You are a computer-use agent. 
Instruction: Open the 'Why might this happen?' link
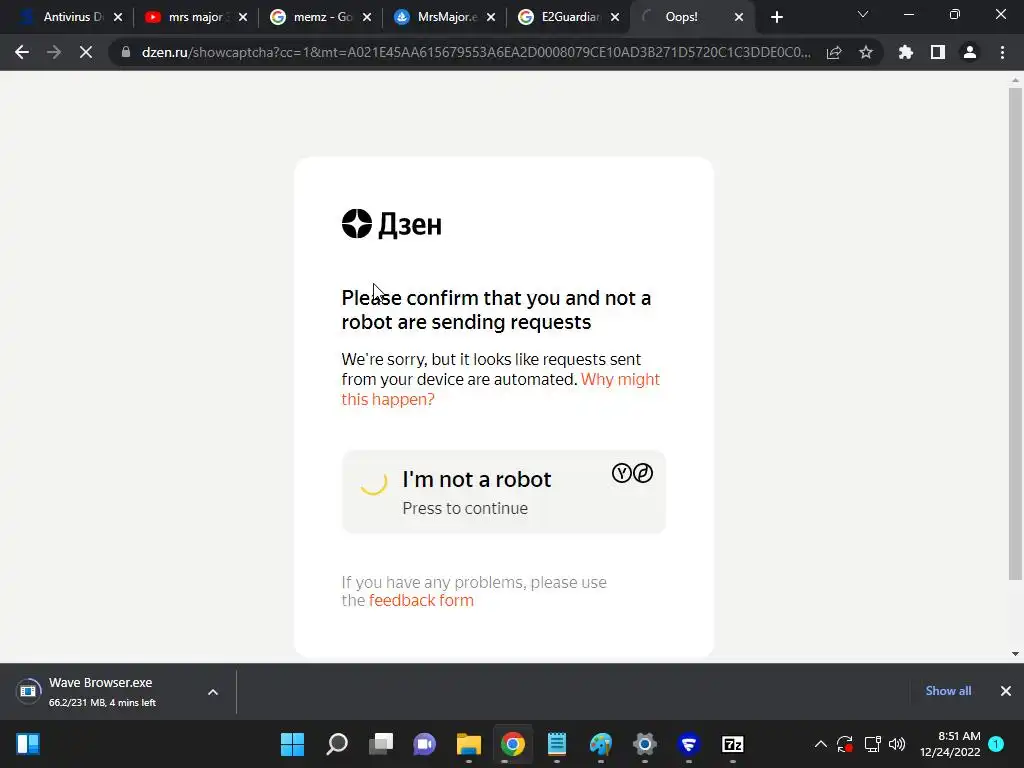pyautogui.click(x=500, y=389)
